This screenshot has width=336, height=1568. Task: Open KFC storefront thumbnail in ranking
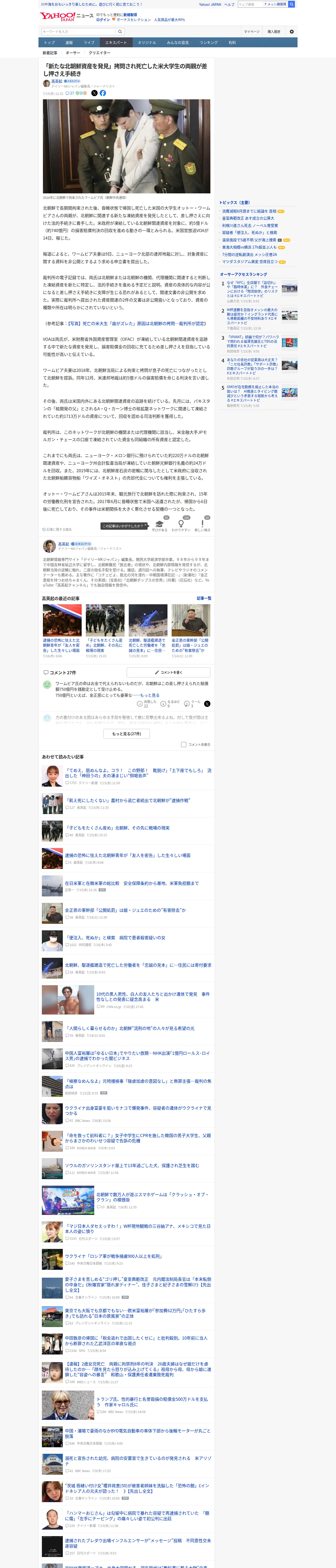coord(290,288)
